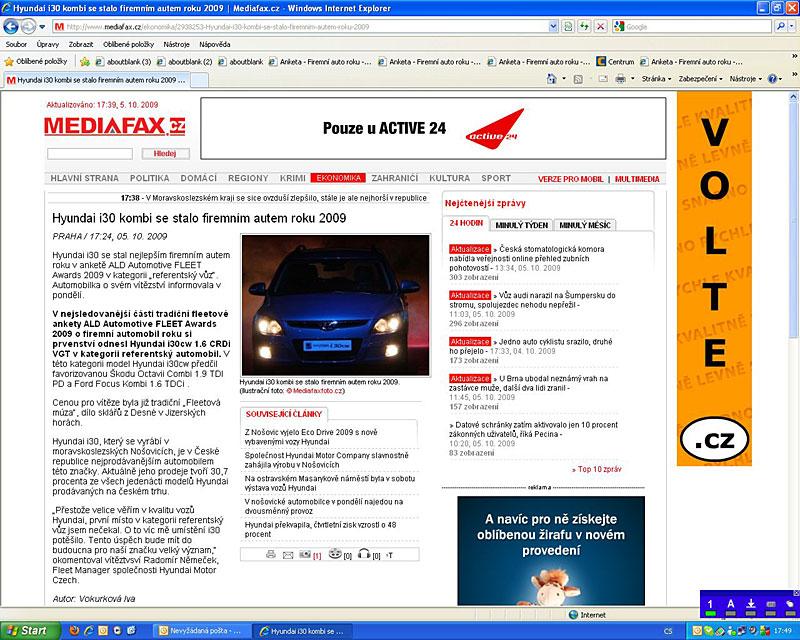Open the Úpravy menu
Screen dimensions: 800x640
[x=48, y=44]
